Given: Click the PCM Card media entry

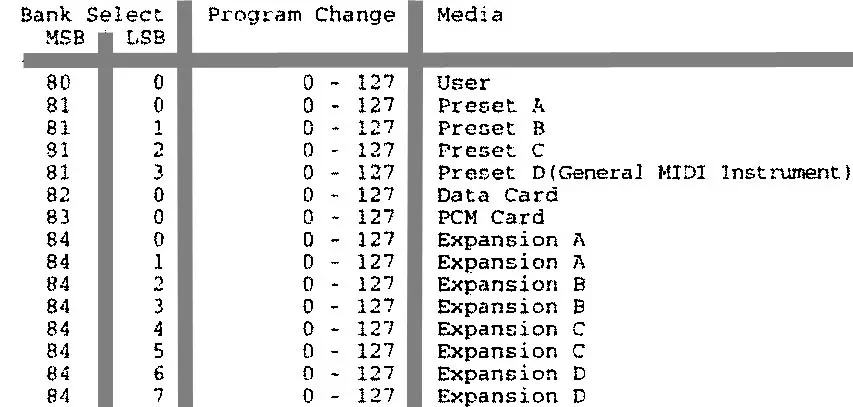Looking at the screenshot, I should tap(490, 217).
